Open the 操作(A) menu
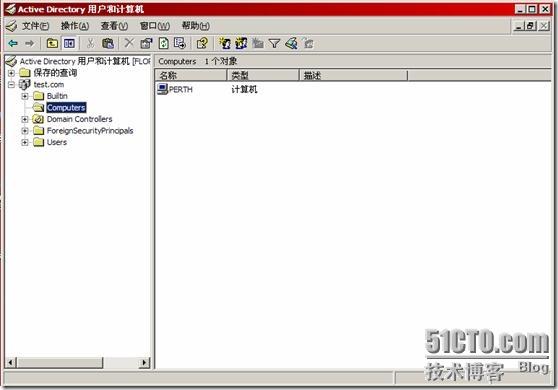This screenshot has width=558, height=390. [75, 26]
